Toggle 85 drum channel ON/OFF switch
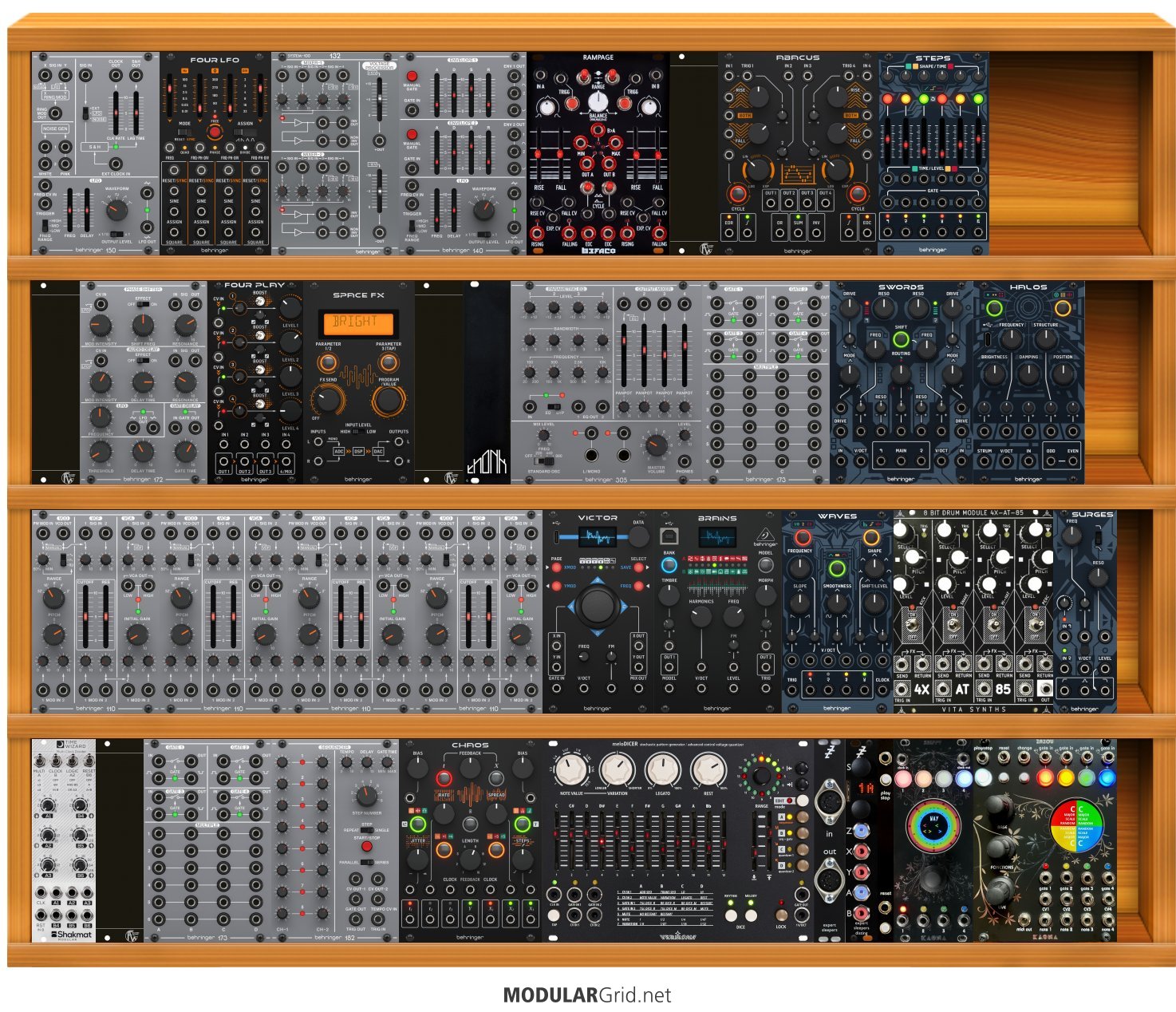 994,624
